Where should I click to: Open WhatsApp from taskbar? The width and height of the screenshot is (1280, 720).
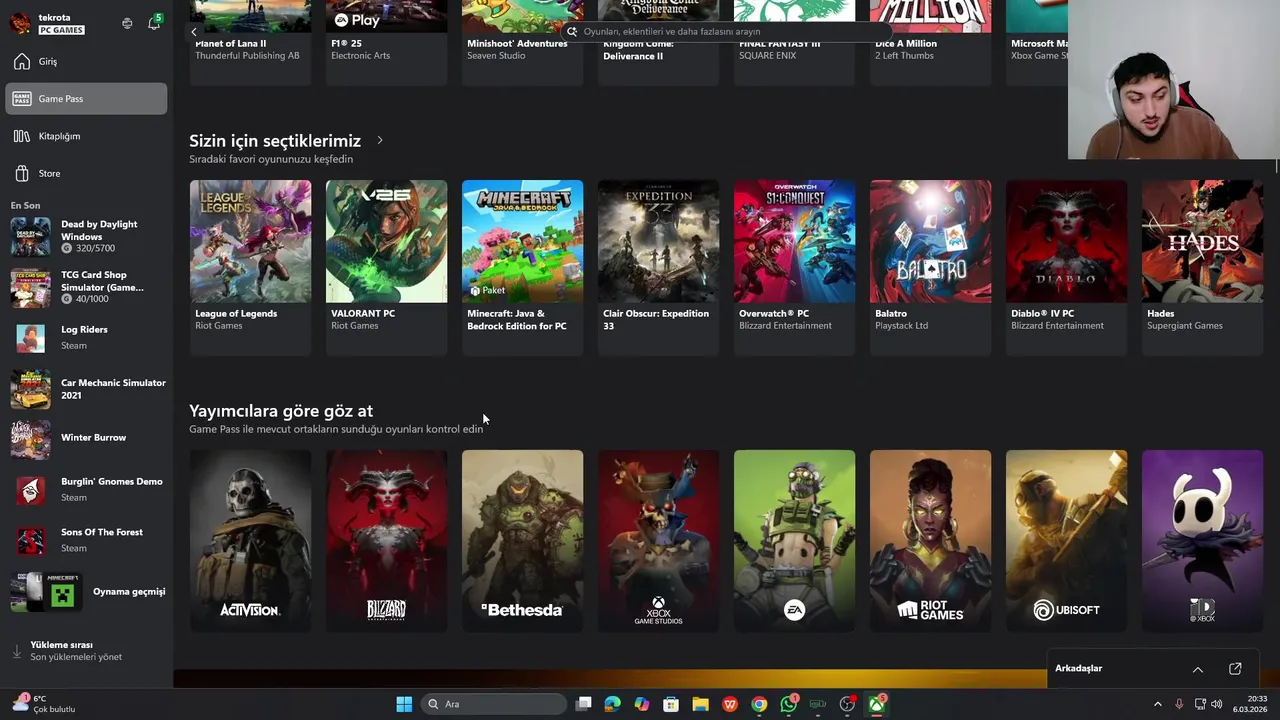789,704
